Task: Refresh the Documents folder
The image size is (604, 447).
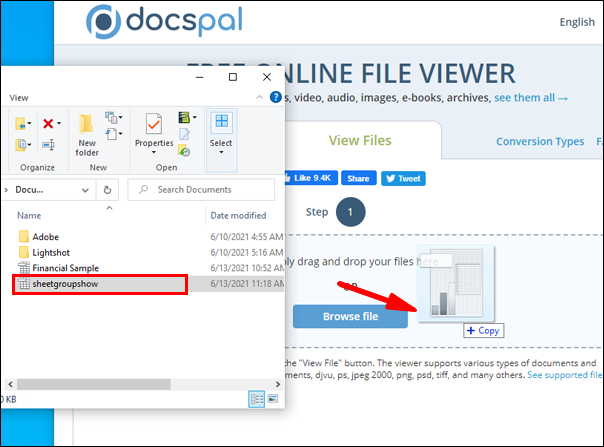Action: pos(107,190)
